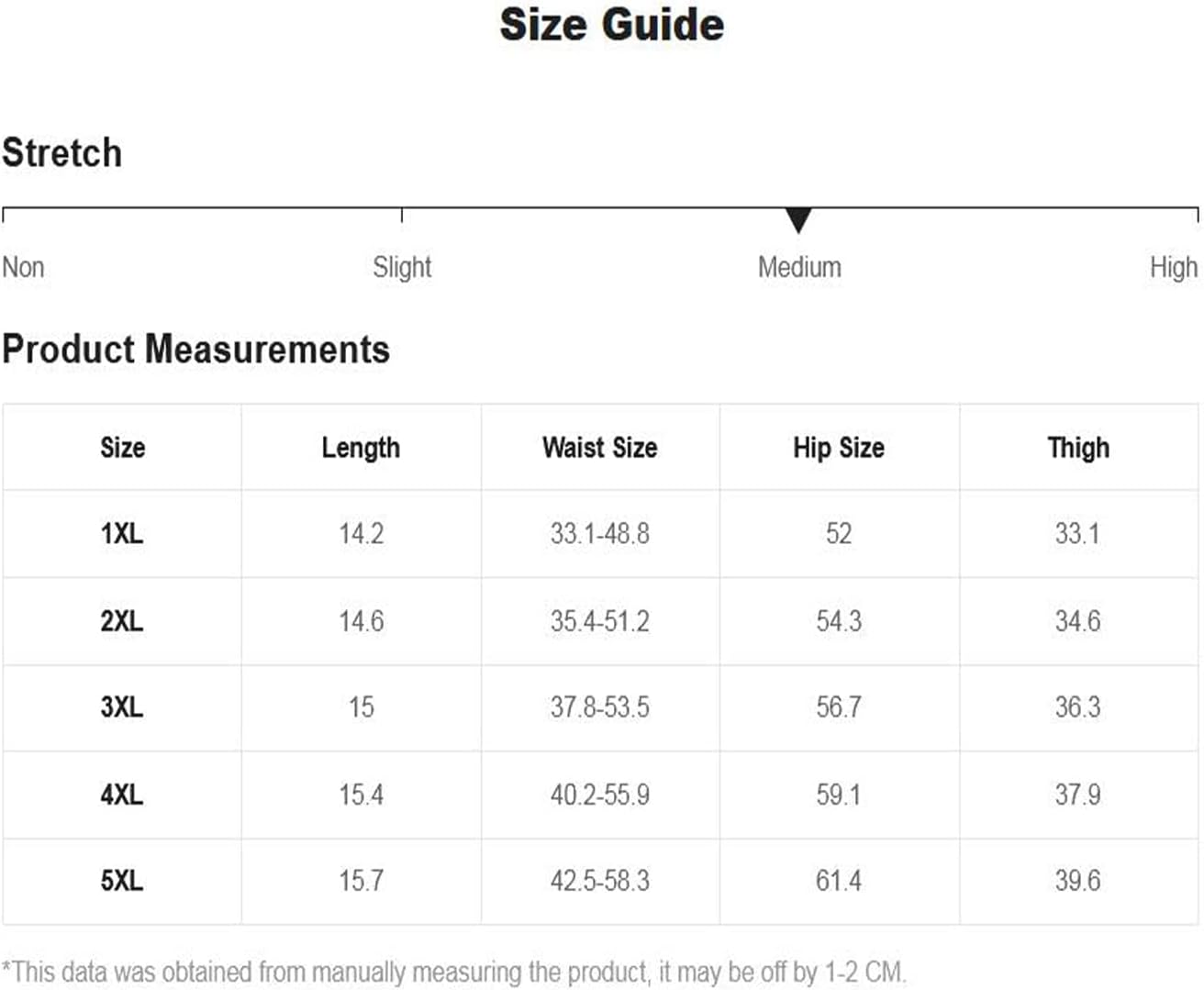1204x990 pixels.
Task: Click the Slight stretch label
Action: 402,267
